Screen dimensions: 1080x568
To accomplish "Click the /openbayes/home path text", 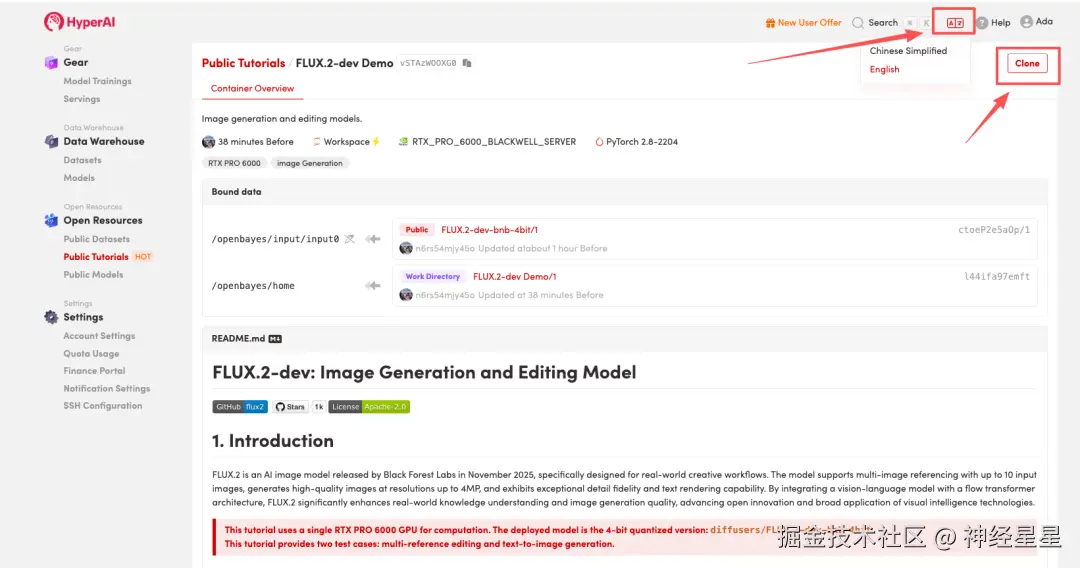I will [x=253, y=286].
